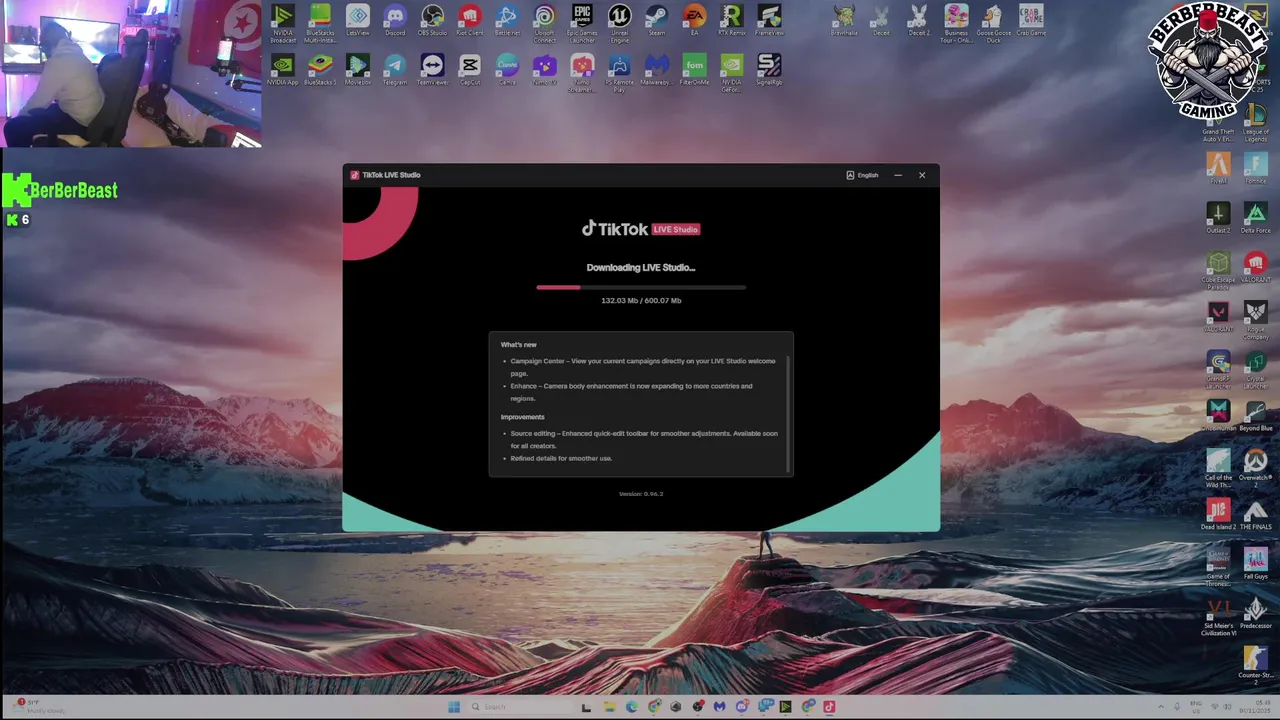Launch Telegram from the desktop
This screenshot has height=720, width=1280.
[x=395, y=70]
